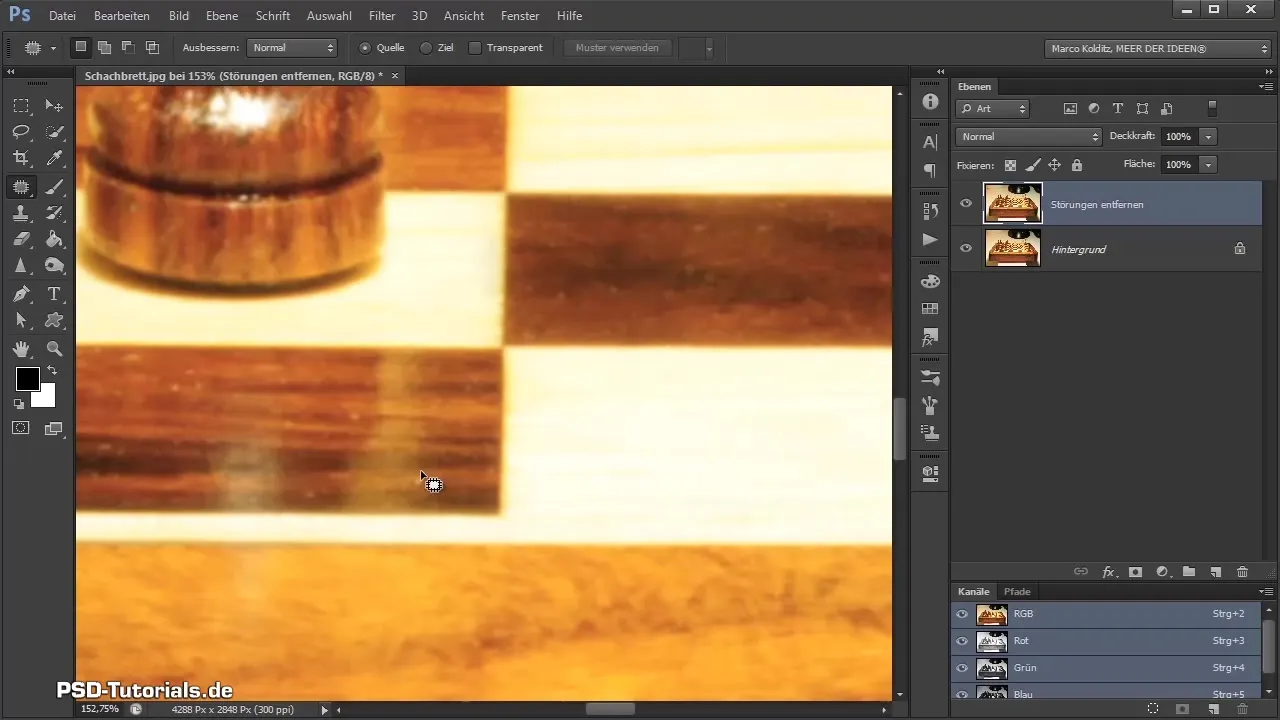Select the Clone Stamp tool
The width and height of the screenshot is (1280, 720).
point(21,213)
